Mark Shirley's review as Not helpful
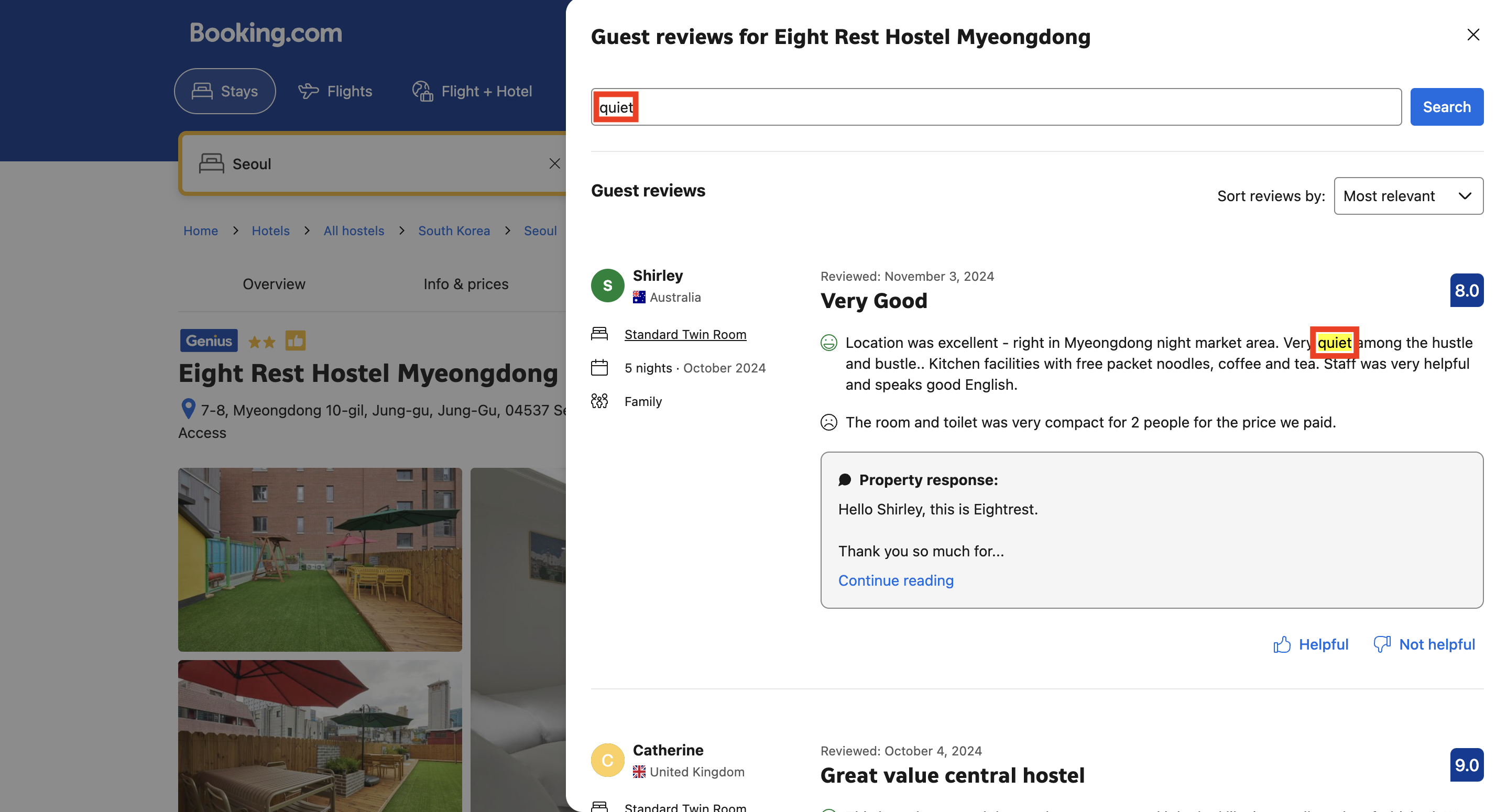1507x812 pixels. pyautogui.click(x=1424, y=644)
